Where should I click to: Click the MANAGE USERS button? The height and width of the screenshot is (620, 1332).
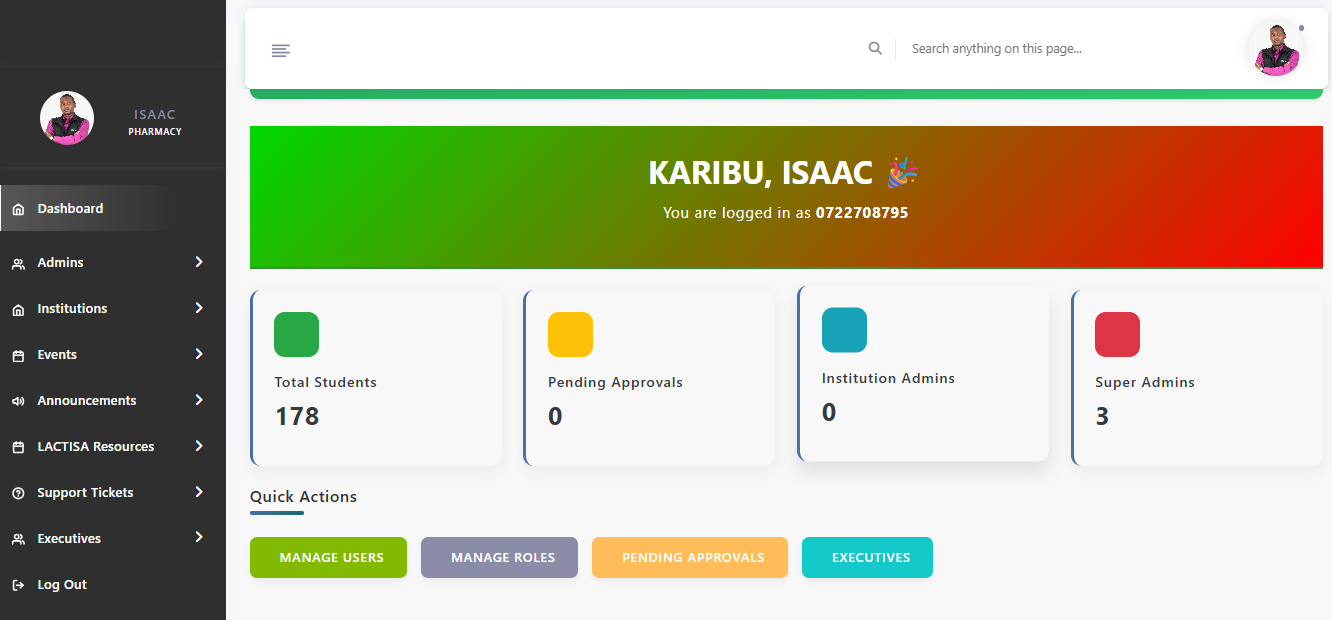[328, 557]
